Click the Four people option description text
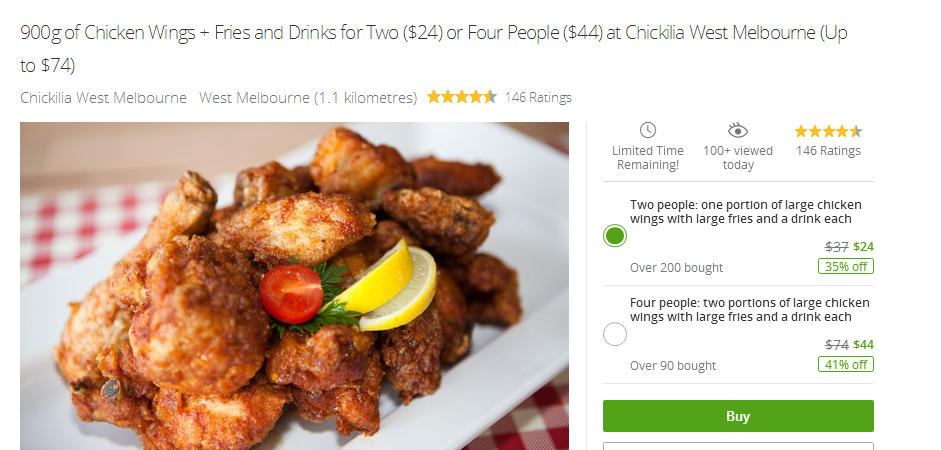 click(750, 310)
